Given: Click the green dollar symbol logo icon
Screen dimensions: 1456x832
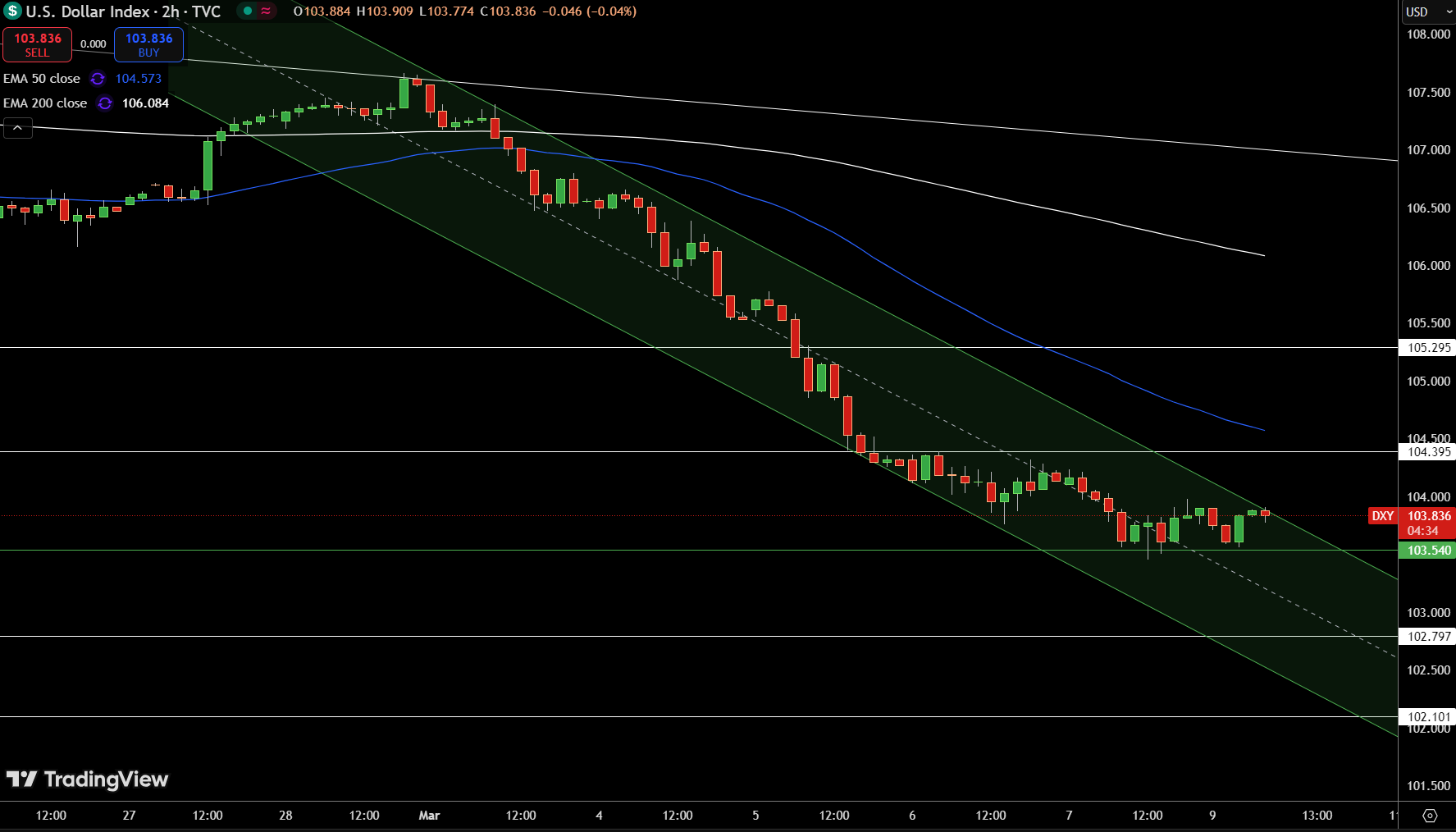Looking at the screenshot, I should coord(12,11).
